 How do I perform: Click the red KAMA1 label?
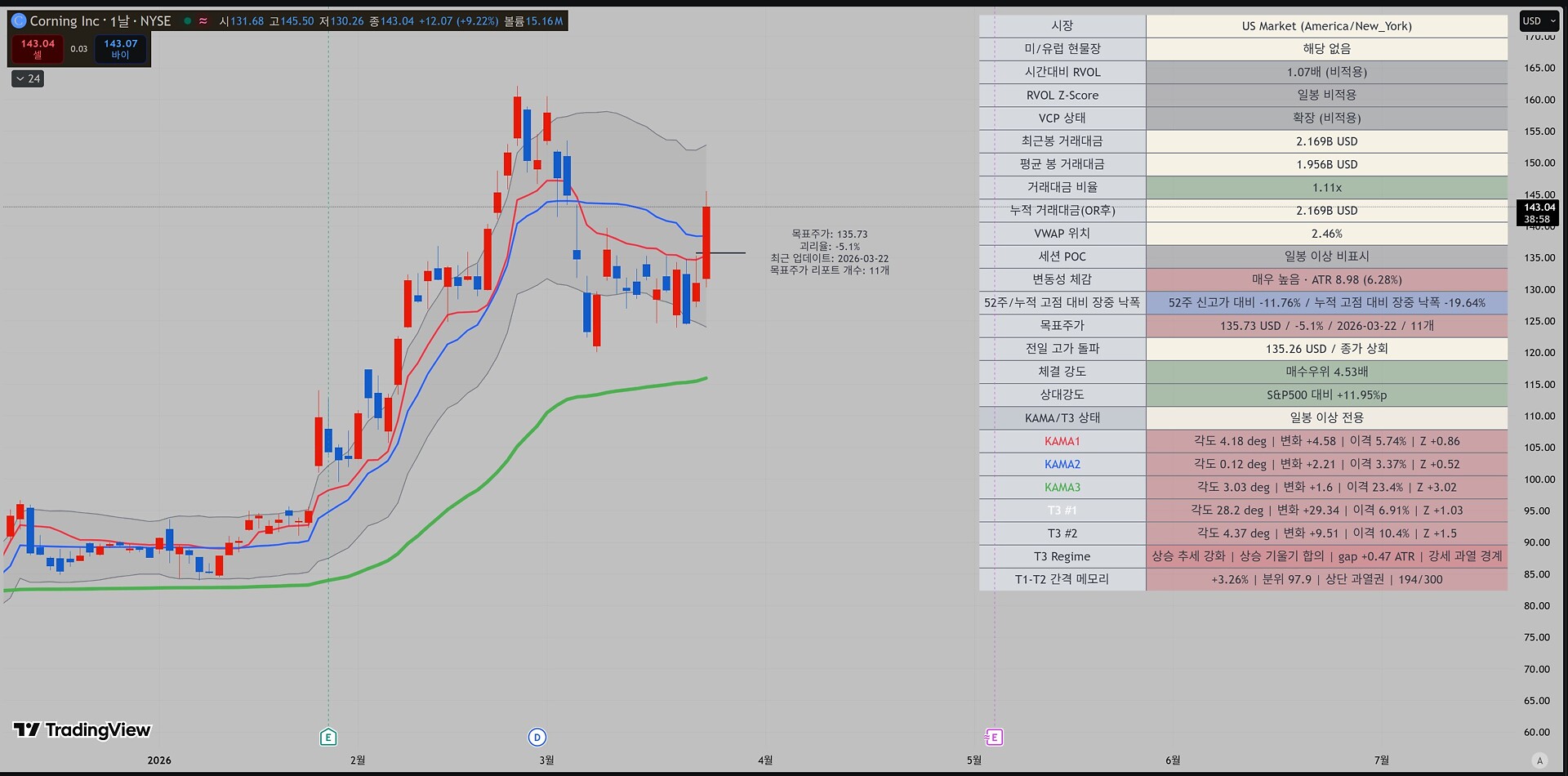[x=1062, y=441]
